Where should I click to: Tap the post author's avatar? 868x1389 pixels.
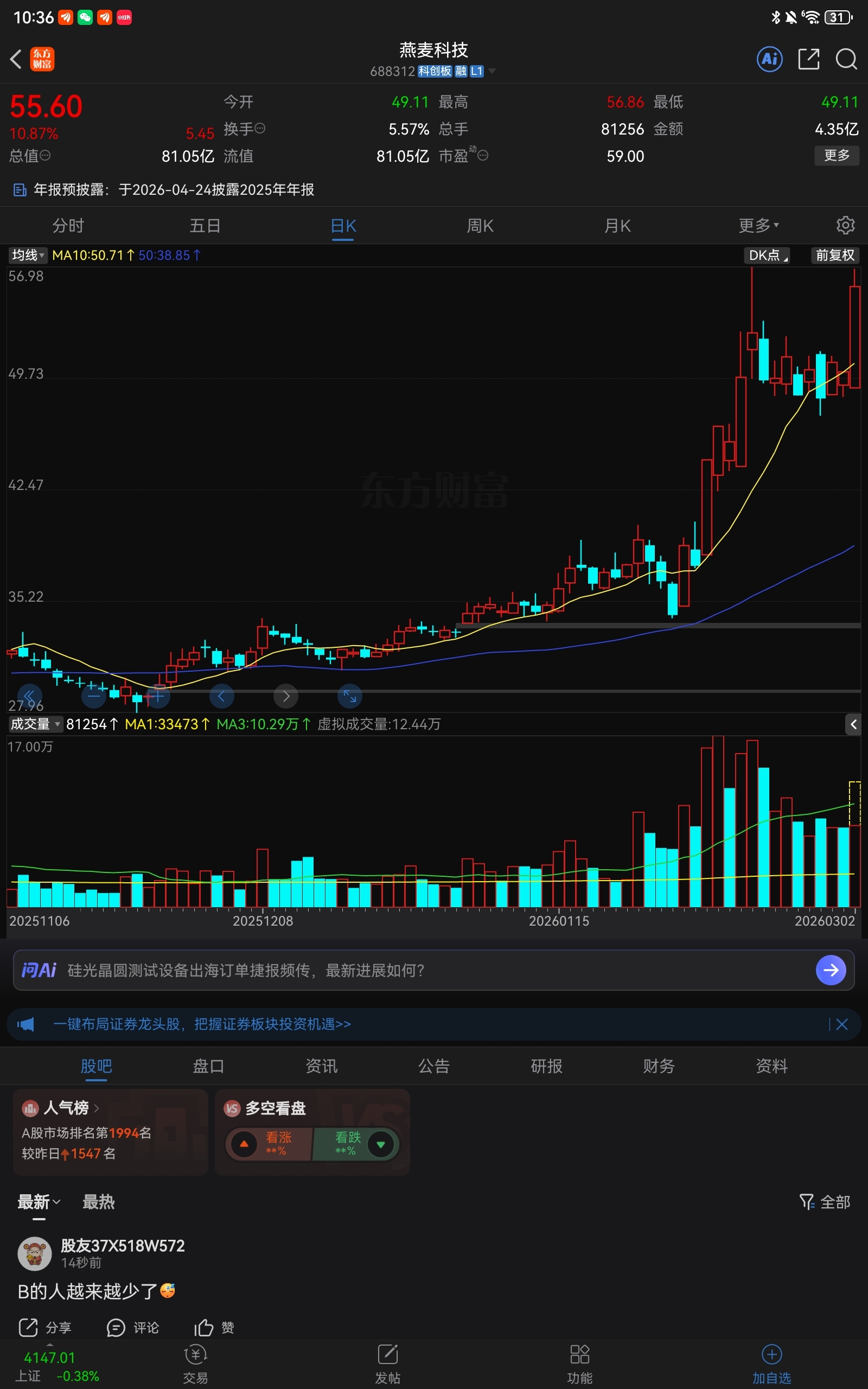click(35, 1253)
